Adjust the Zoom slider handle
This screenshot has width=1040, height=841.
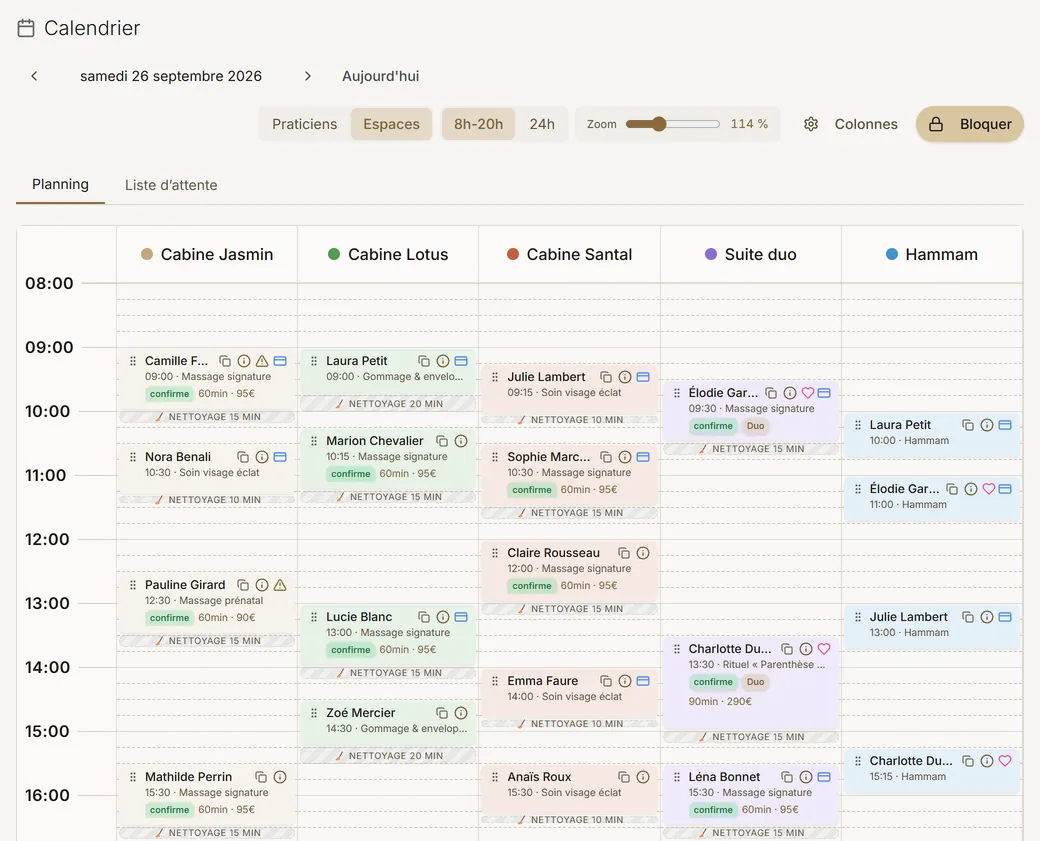(659, 124)
